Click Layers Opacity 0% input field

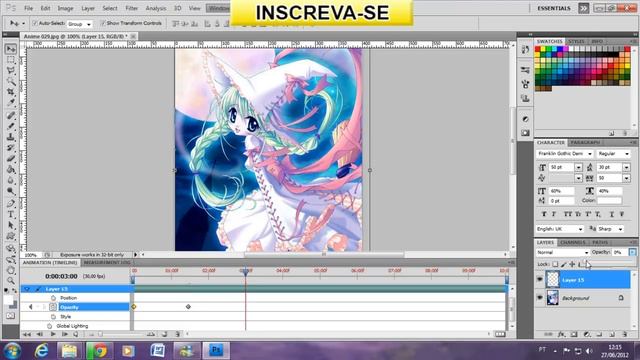(620, 252)
